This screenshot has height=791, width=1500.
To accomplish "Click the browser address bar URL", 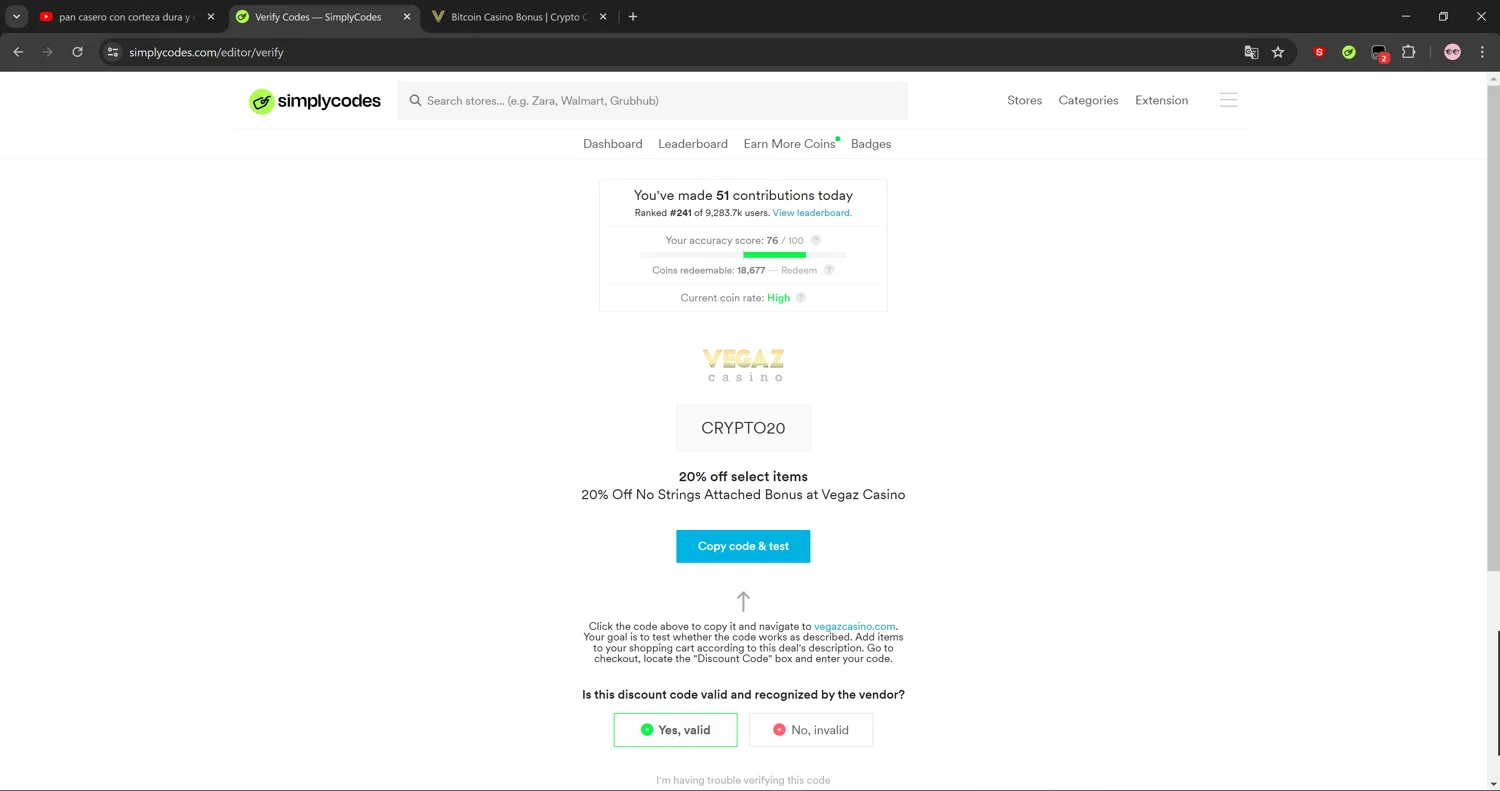I will [206, 52].
